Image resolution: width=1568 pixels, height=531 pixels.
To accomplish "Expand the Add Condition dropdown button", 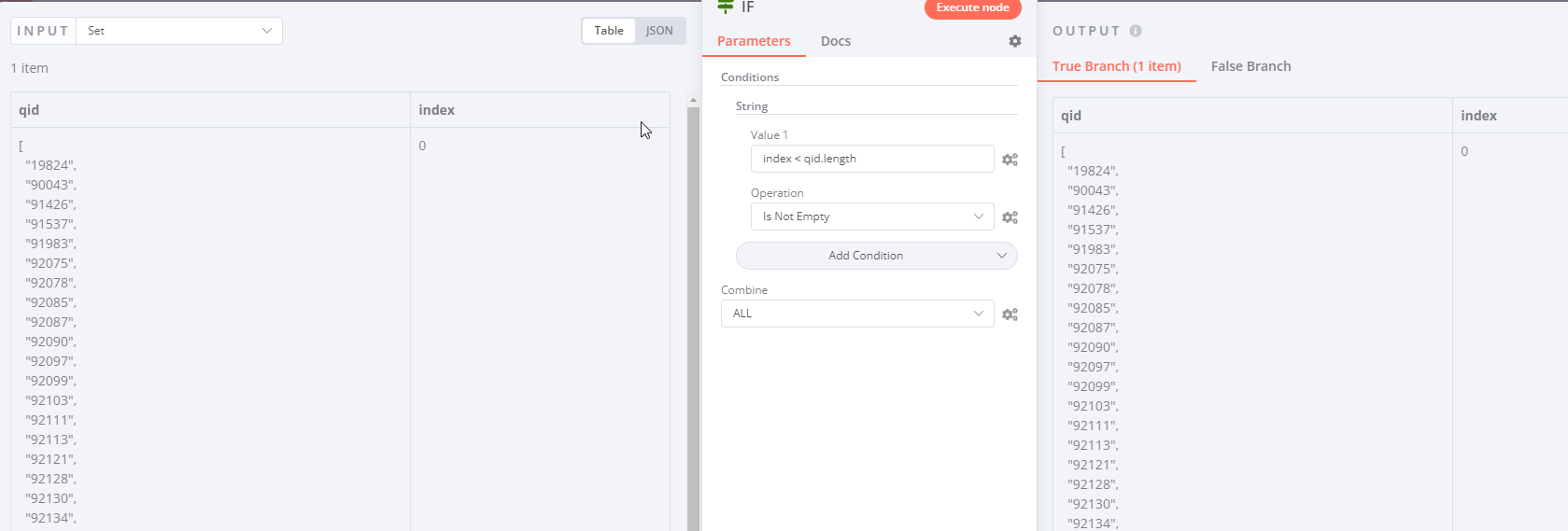I will (876, 256).
